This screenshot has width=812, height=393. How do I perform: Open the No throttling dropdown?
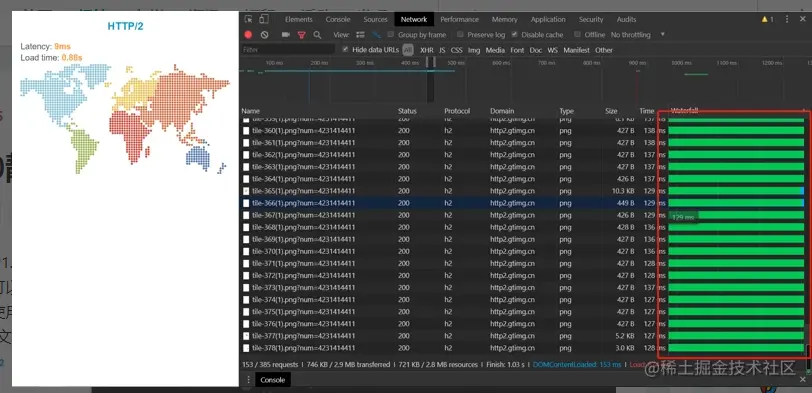pyautogui.click(x=637, y=35)
